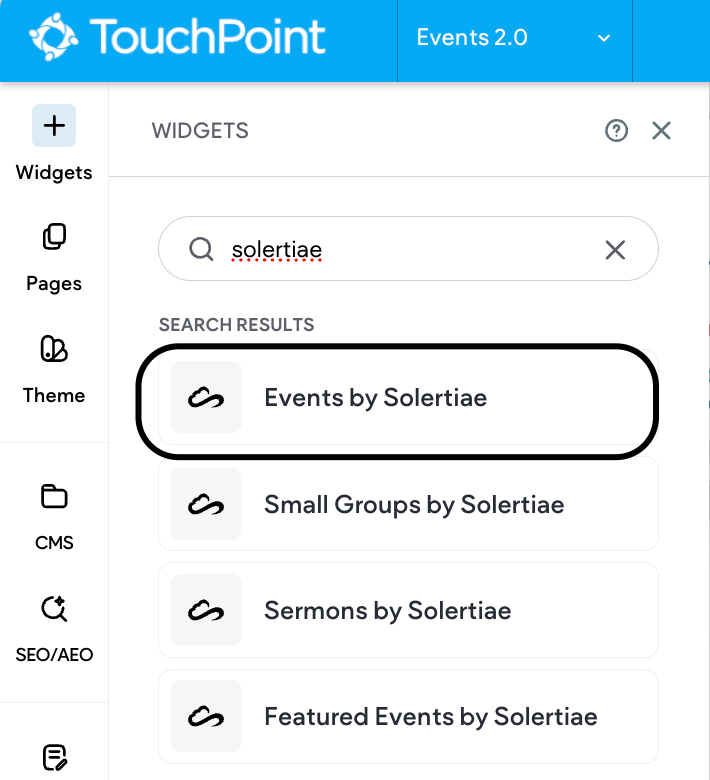
Task: Click the bottom notes icon in sidebar
Action: 54,757
